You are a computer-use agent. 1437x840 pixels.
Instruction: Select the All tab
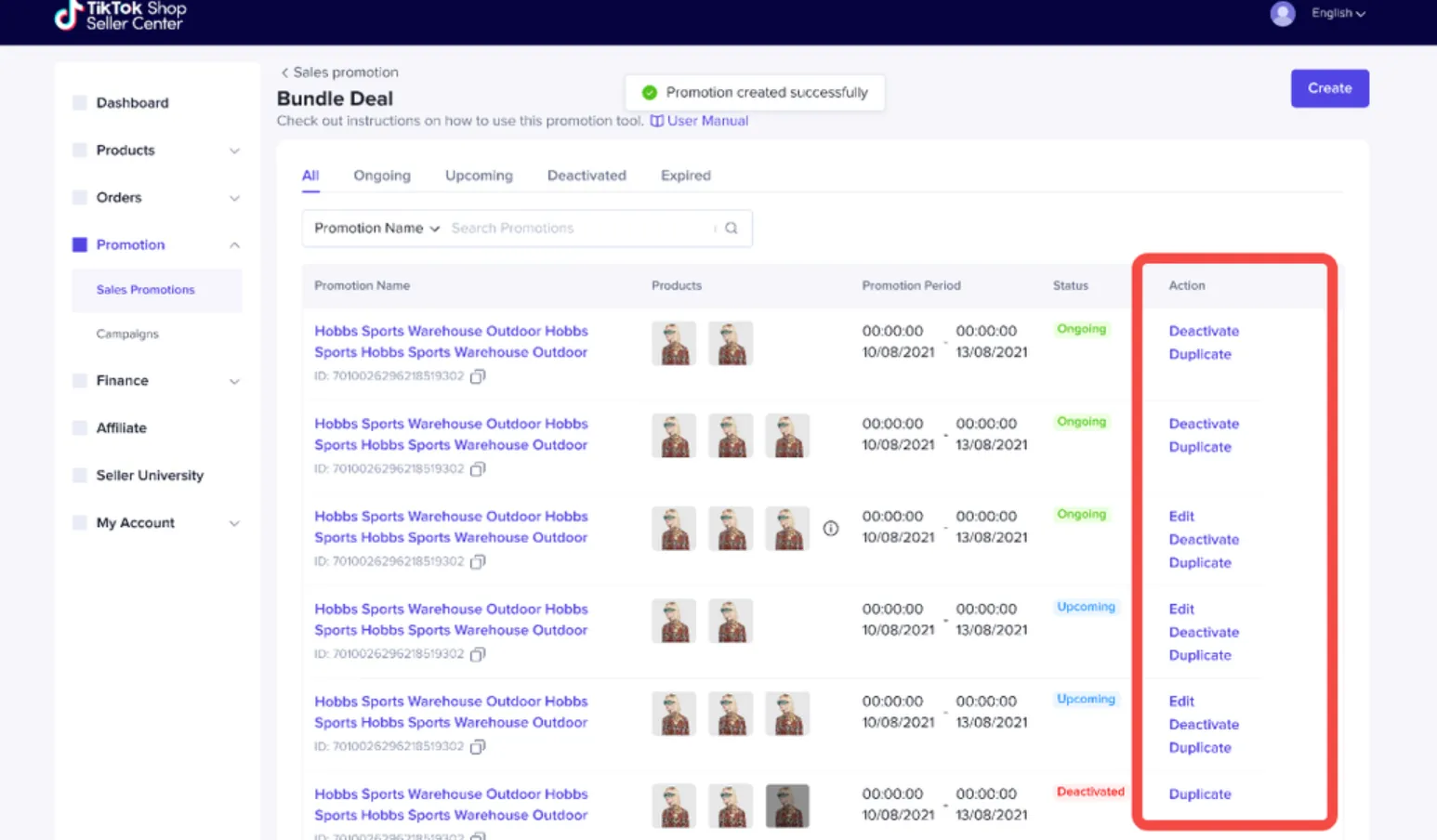click(x=310, y=176)
